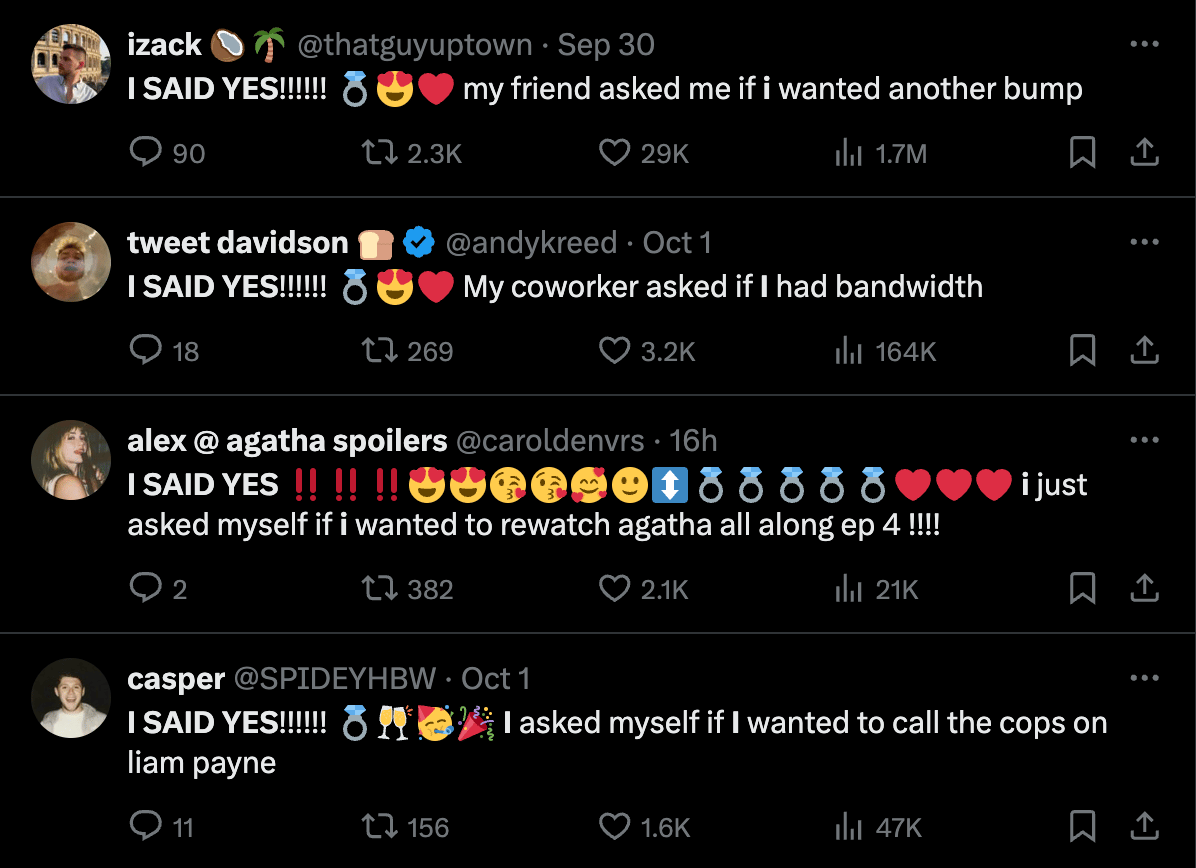Screen dimensions: 1196x868
Task: Open more options on alex's tweet
Action: pos(1144,441)
